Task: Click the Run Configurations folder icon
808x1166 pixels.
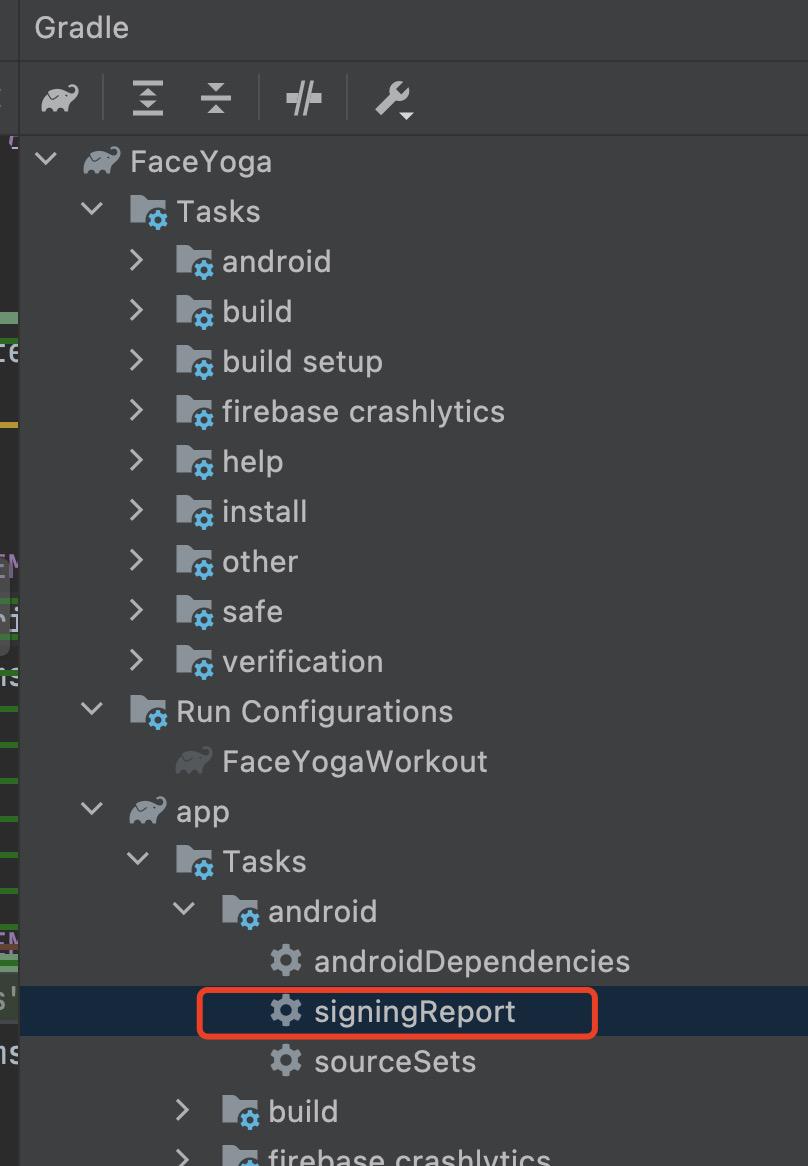Action: [149, 712]
